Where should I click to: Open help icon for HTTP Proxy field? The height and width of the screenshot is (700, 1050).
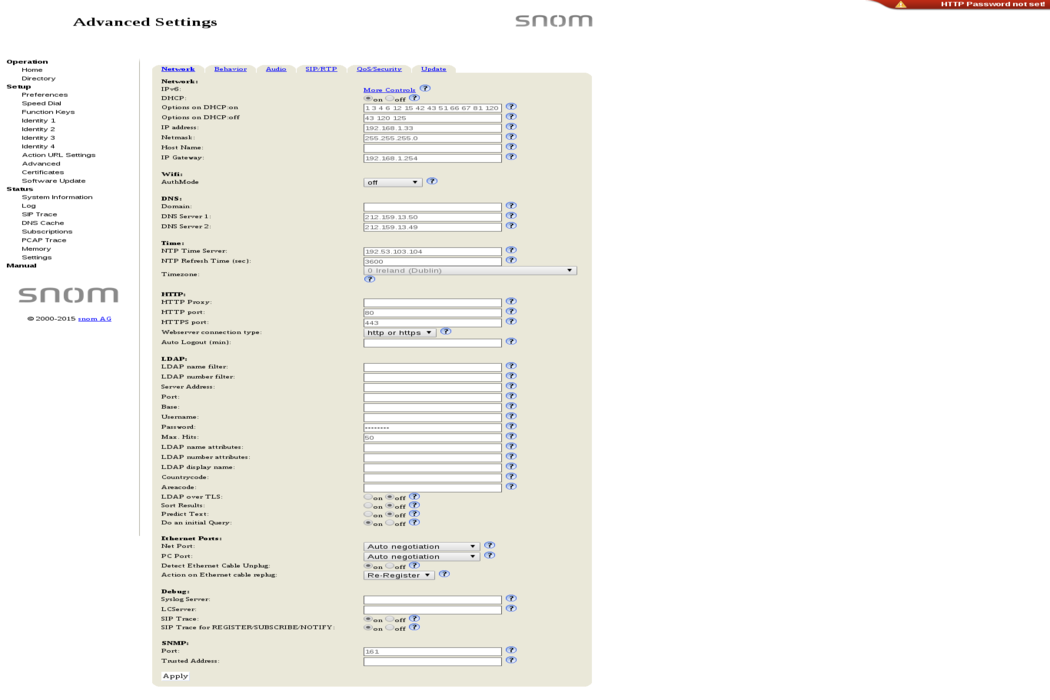(511, 301)
